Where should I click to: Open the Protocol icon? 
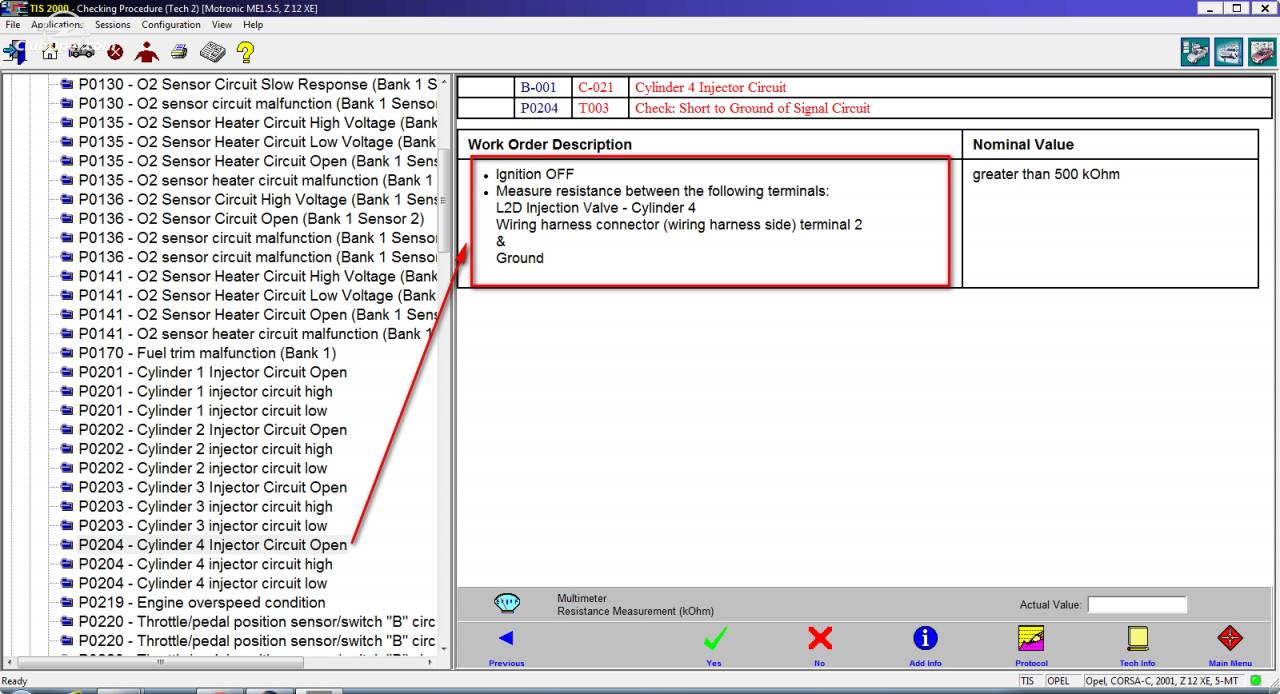click(1031, 638)
